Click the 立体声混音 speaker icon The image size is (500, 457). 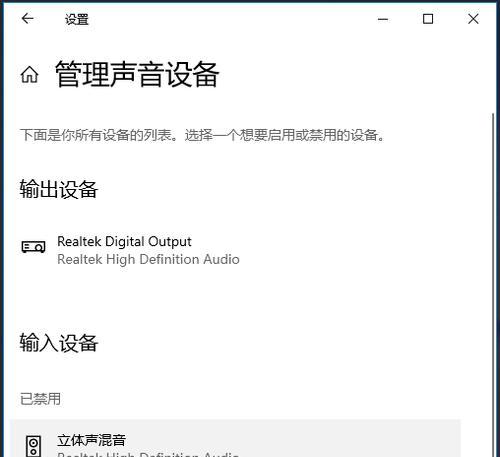(x=33, y=446)
